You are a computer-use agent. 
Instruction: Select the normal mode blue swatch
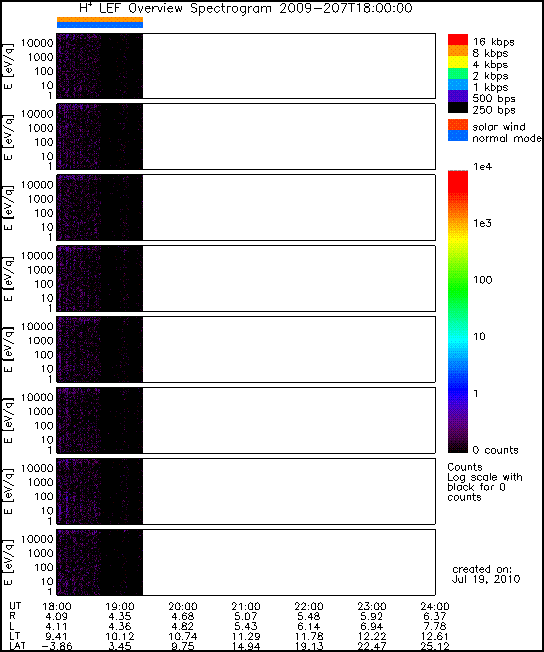click(x=457, y=136)
